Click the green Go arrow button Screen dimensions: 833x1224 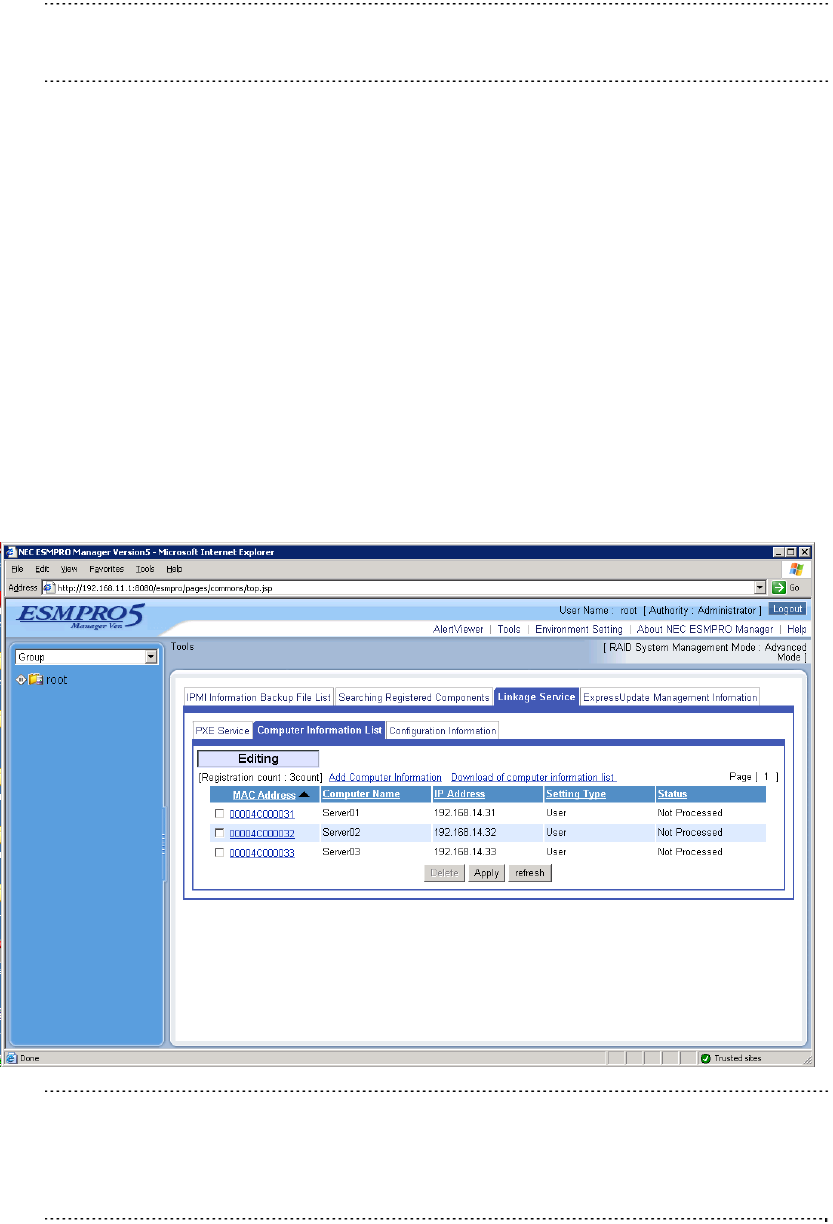coord(777,587)
